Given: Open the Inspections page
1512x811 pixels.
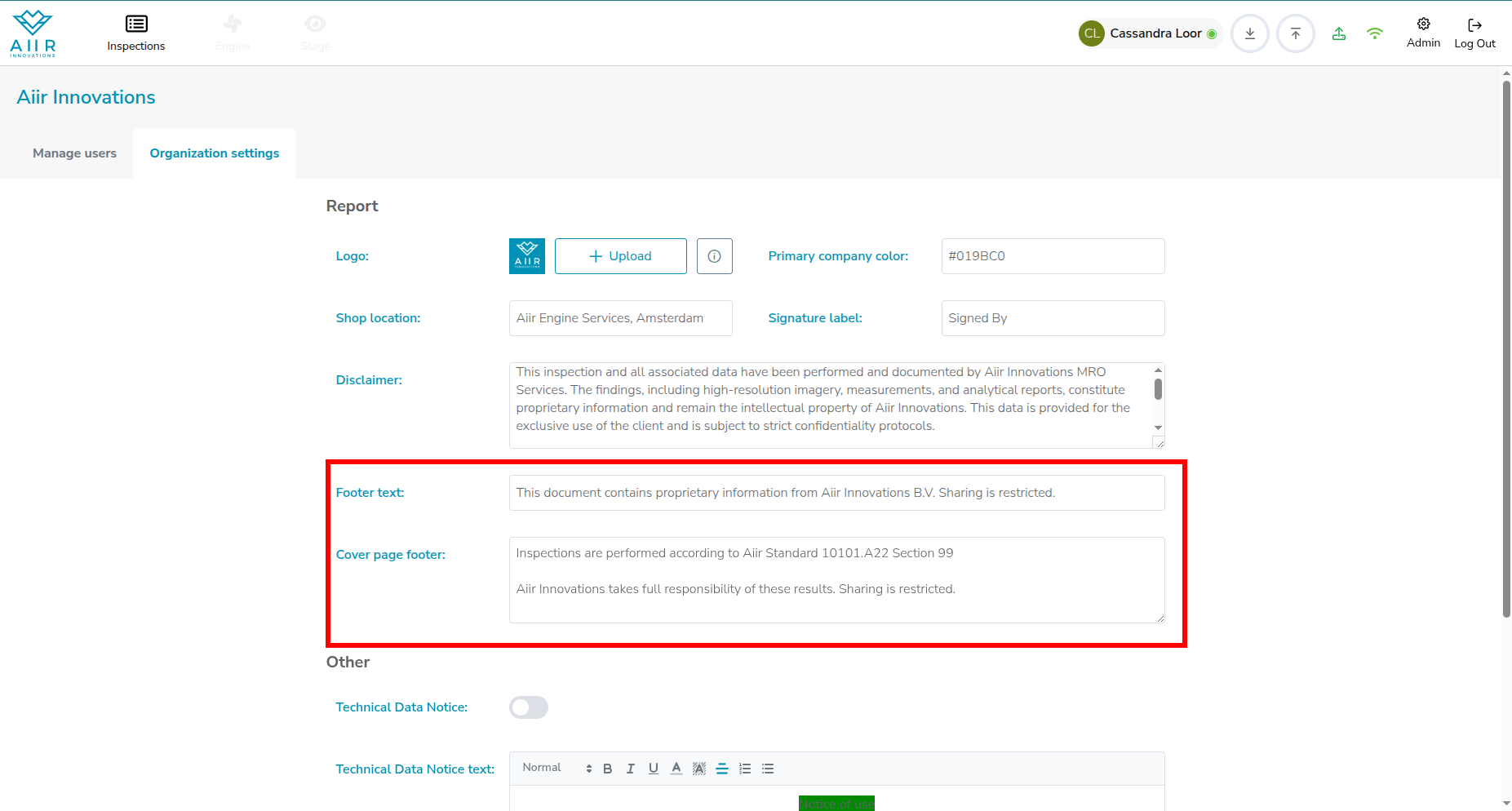Looking at the screenshot, I should pos(136,33).
